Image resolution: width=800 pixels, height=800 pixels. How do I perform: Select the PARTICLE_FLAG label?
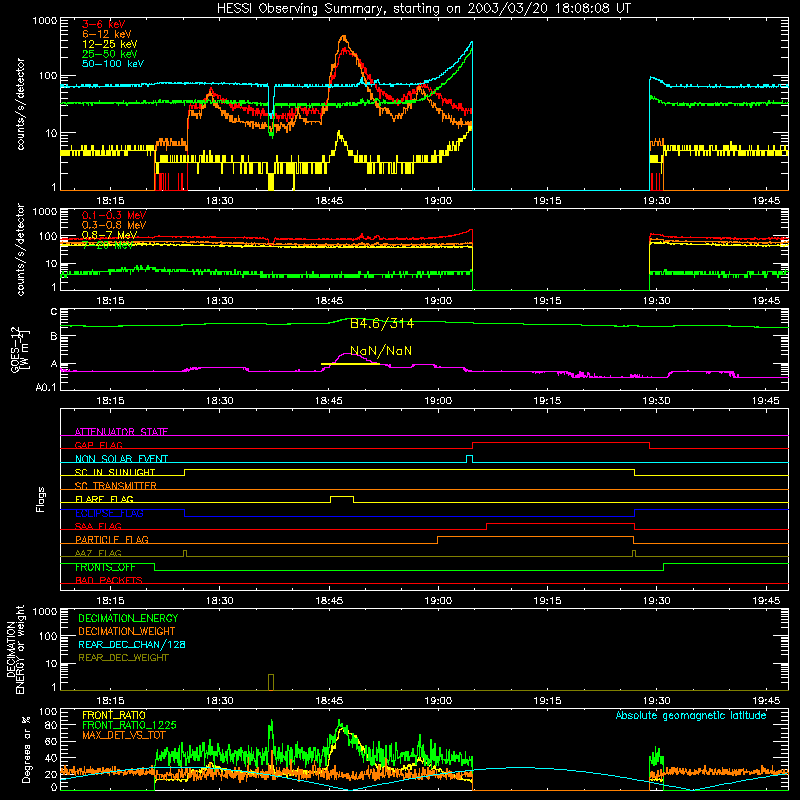tap(112, 539)
